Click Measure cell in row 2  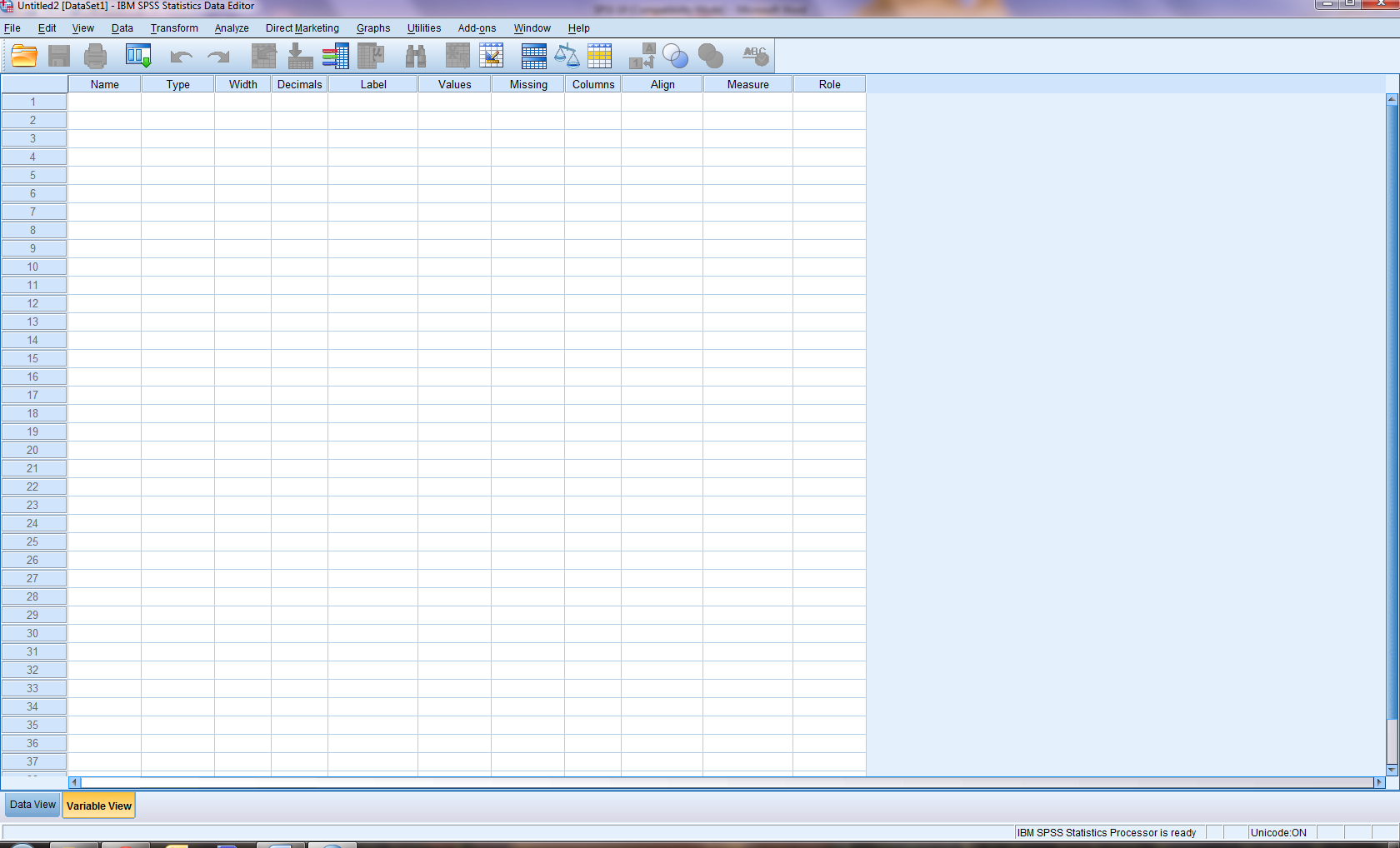[x=748, y=120]
